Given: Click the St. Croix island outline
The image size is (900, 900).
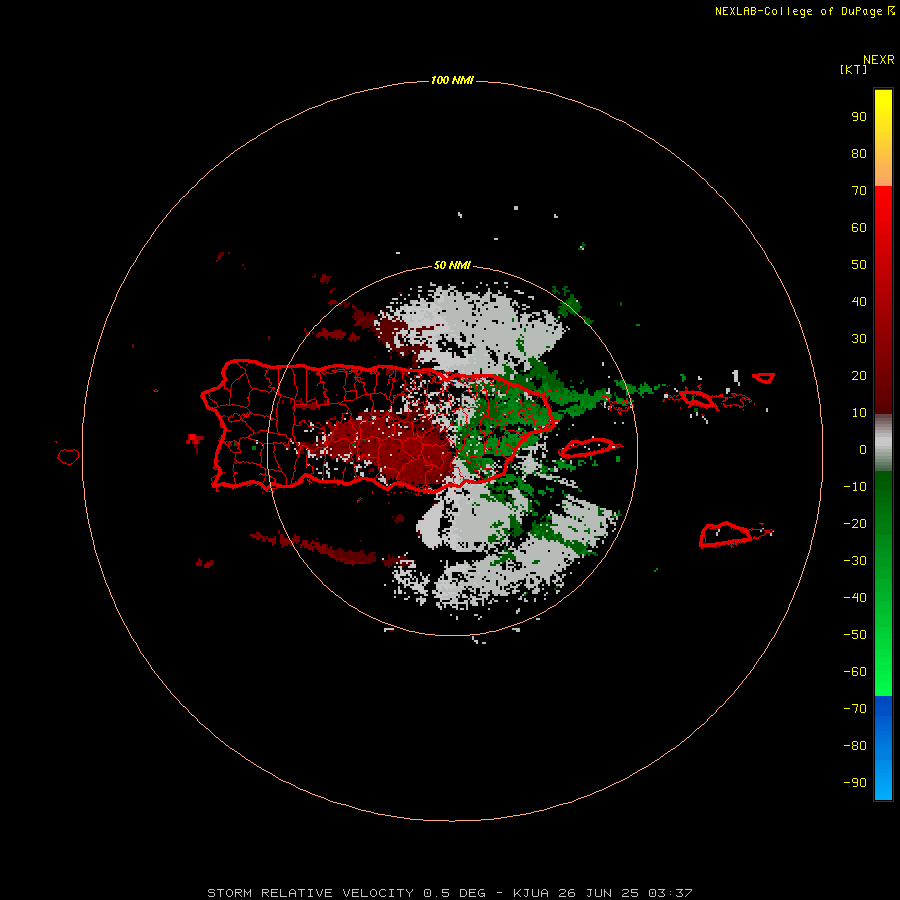Looking at the screenshot, I should pos(725,534).
